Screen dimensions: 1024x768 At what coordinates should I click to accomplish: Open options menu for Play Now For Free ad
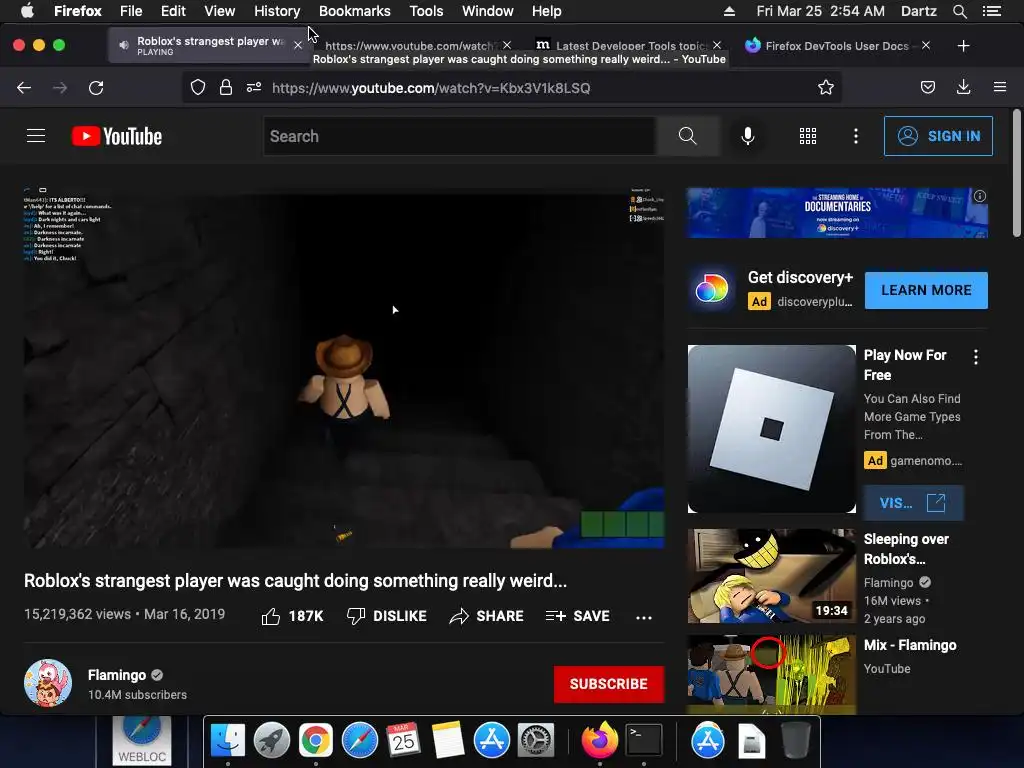point(976,357)
